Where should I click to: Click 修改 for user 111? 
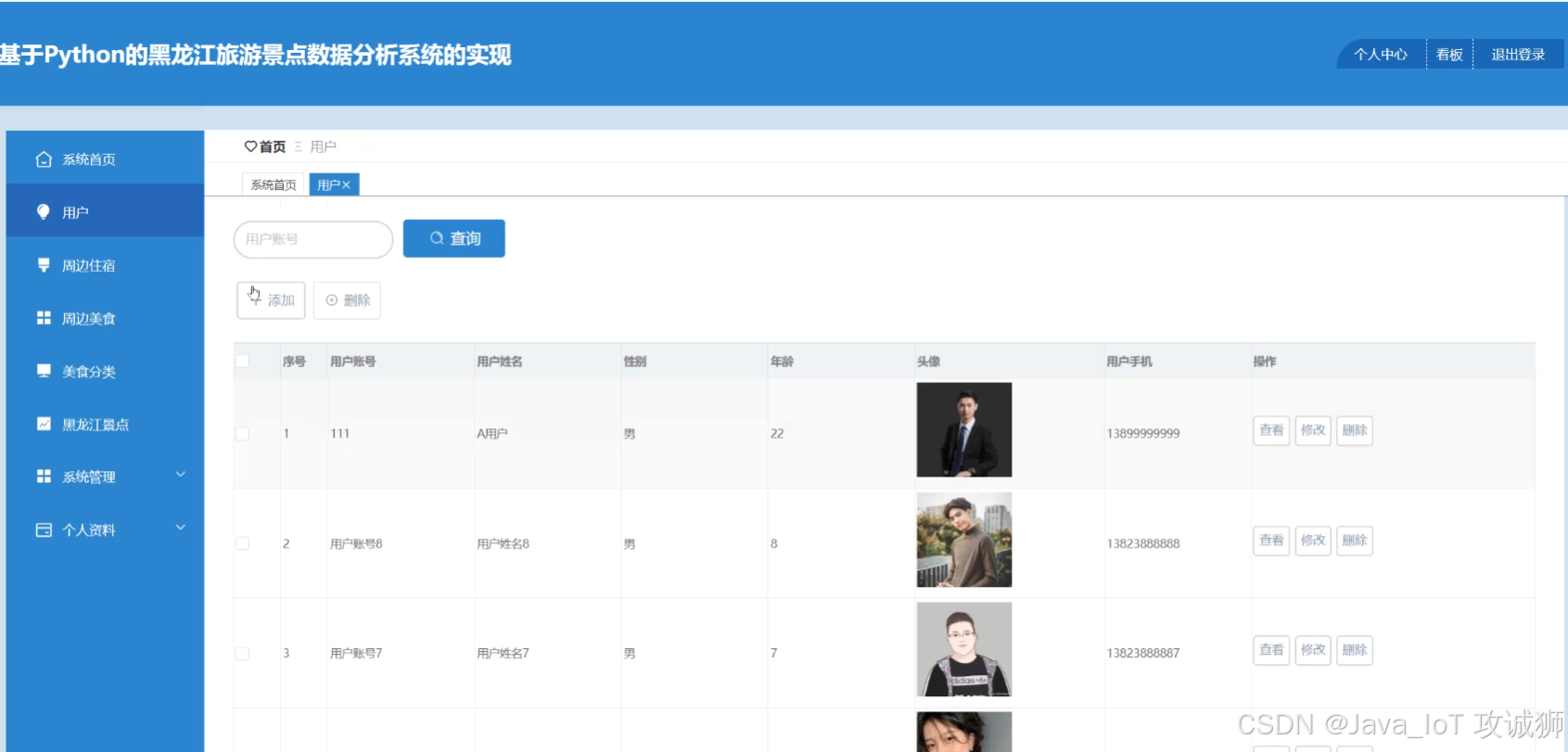pos(1313,430)
